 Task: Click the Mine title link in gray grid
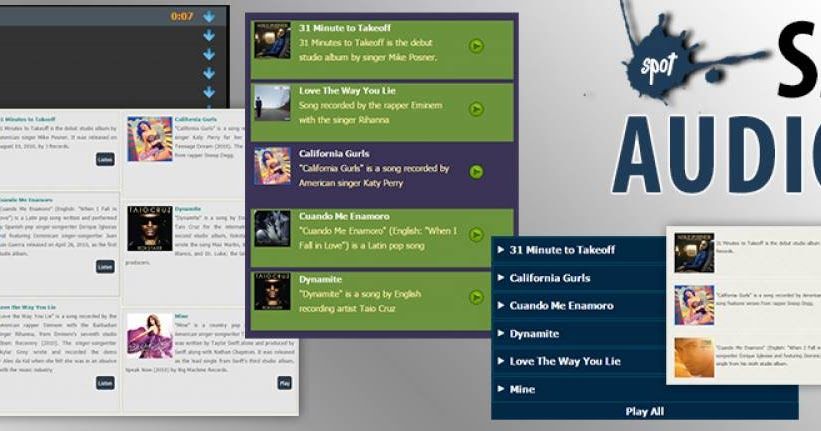[x=181, y=316]
